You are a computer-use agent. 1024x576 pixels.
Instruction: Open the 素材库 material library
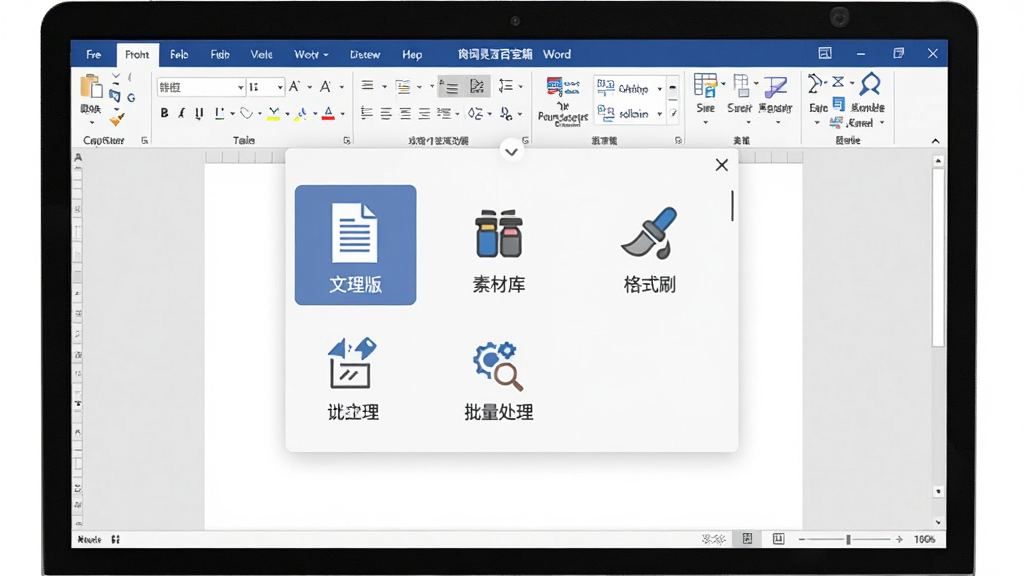coord(499,251)
